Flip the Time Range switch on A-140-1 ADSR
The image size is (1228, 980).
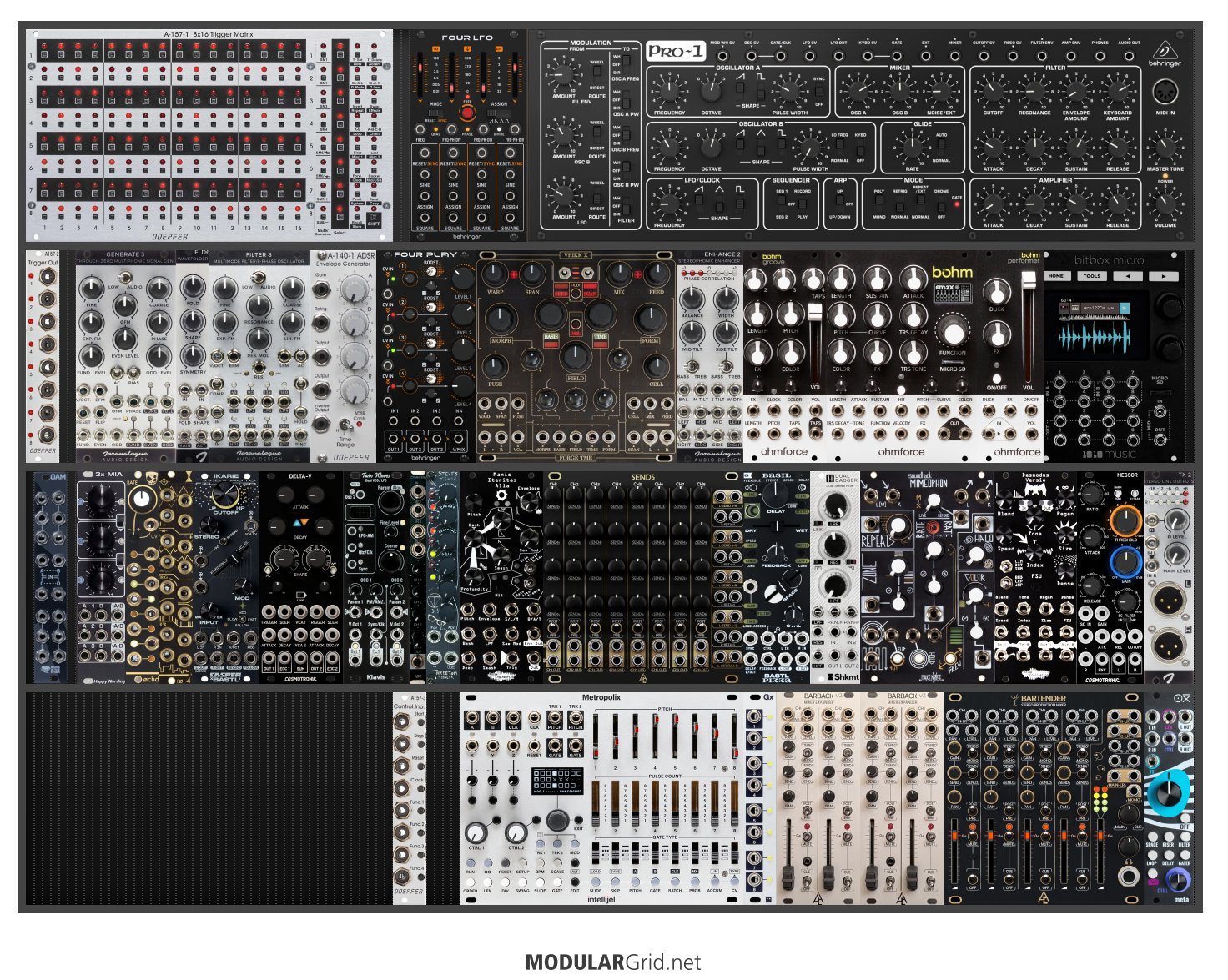(345, 425)
